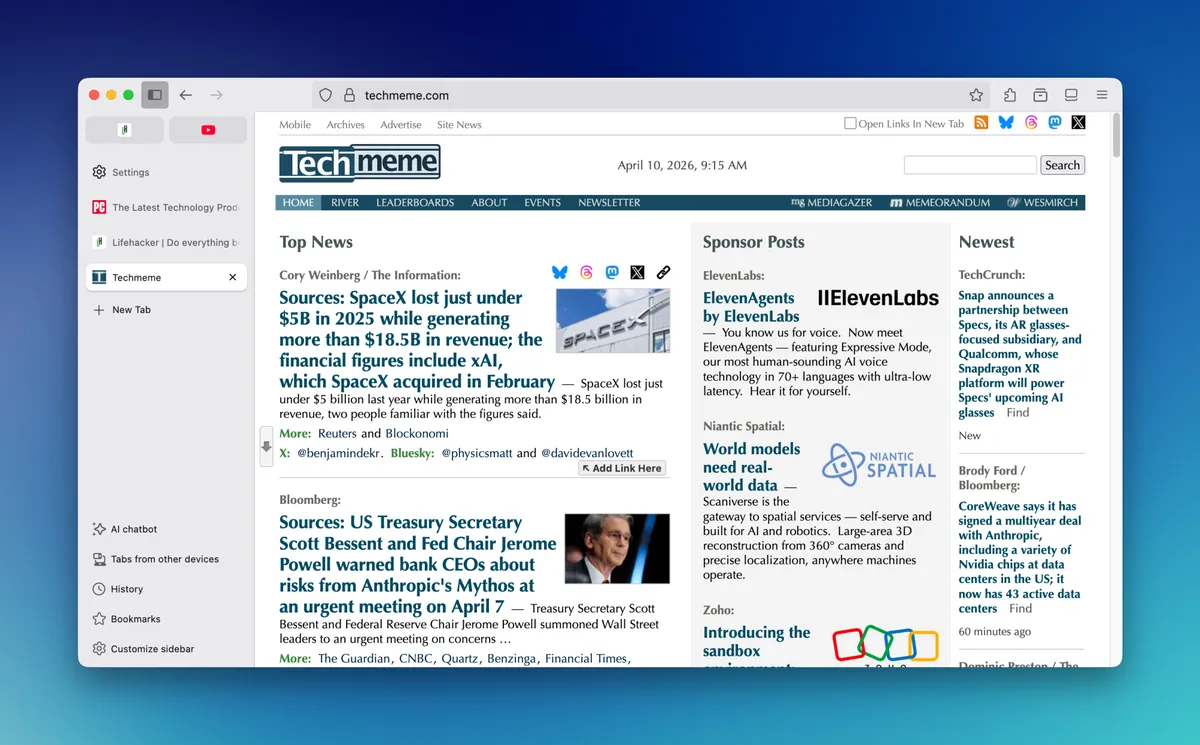Bookmark this page with star icon
This screenshot has width=1200, height=745.
[x=976, y=95]
